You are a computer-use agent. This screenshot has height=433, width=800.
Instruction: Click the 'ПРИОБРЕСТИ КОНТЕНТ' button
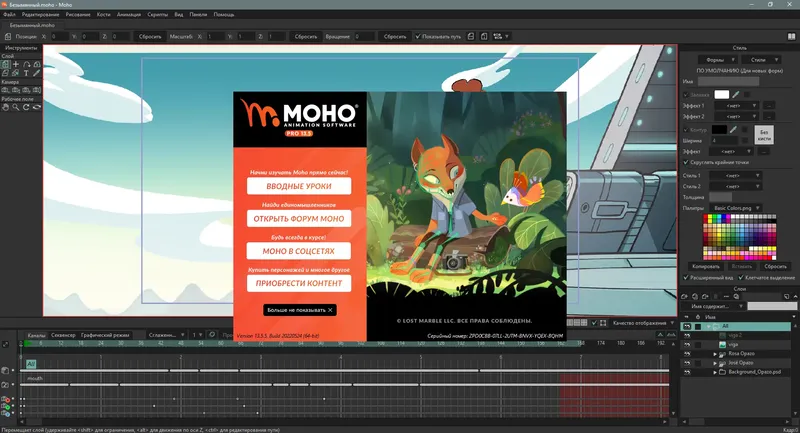pyautogui.click(x=299, y=283)
